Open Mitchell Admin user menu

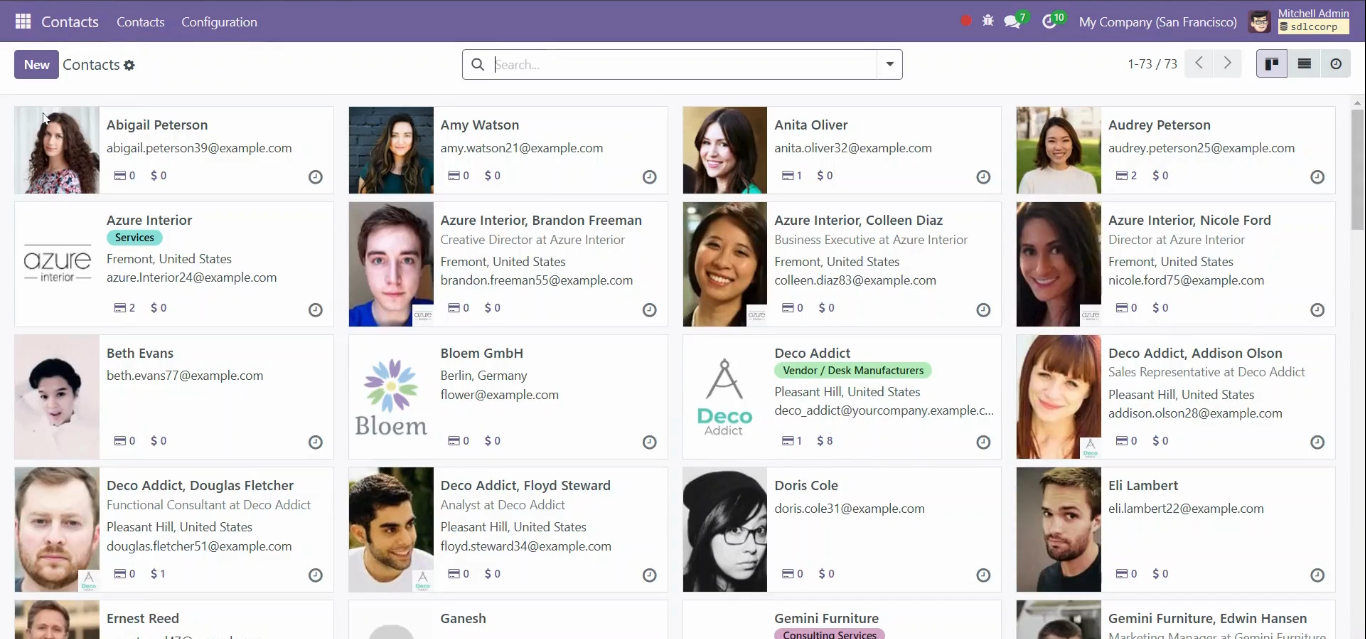pyautogui.click(x=1301, y=21)
